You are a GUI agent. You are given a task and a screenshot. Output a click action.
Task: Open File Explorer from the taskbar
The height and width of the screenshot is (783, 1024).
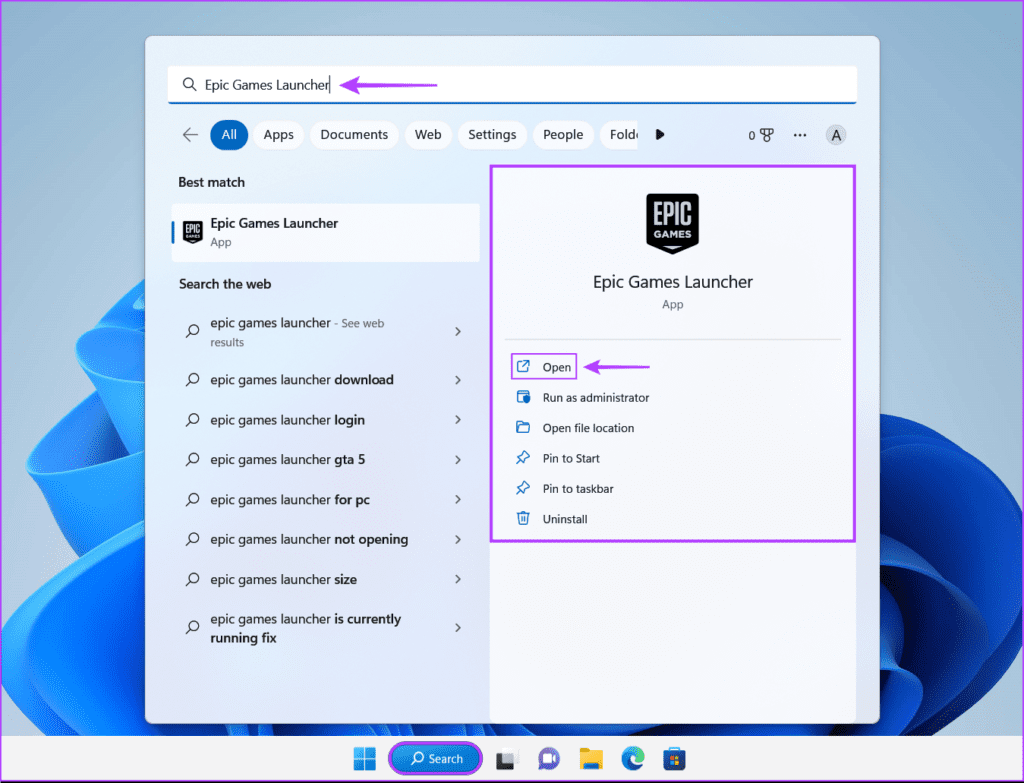tap(590, 759)
